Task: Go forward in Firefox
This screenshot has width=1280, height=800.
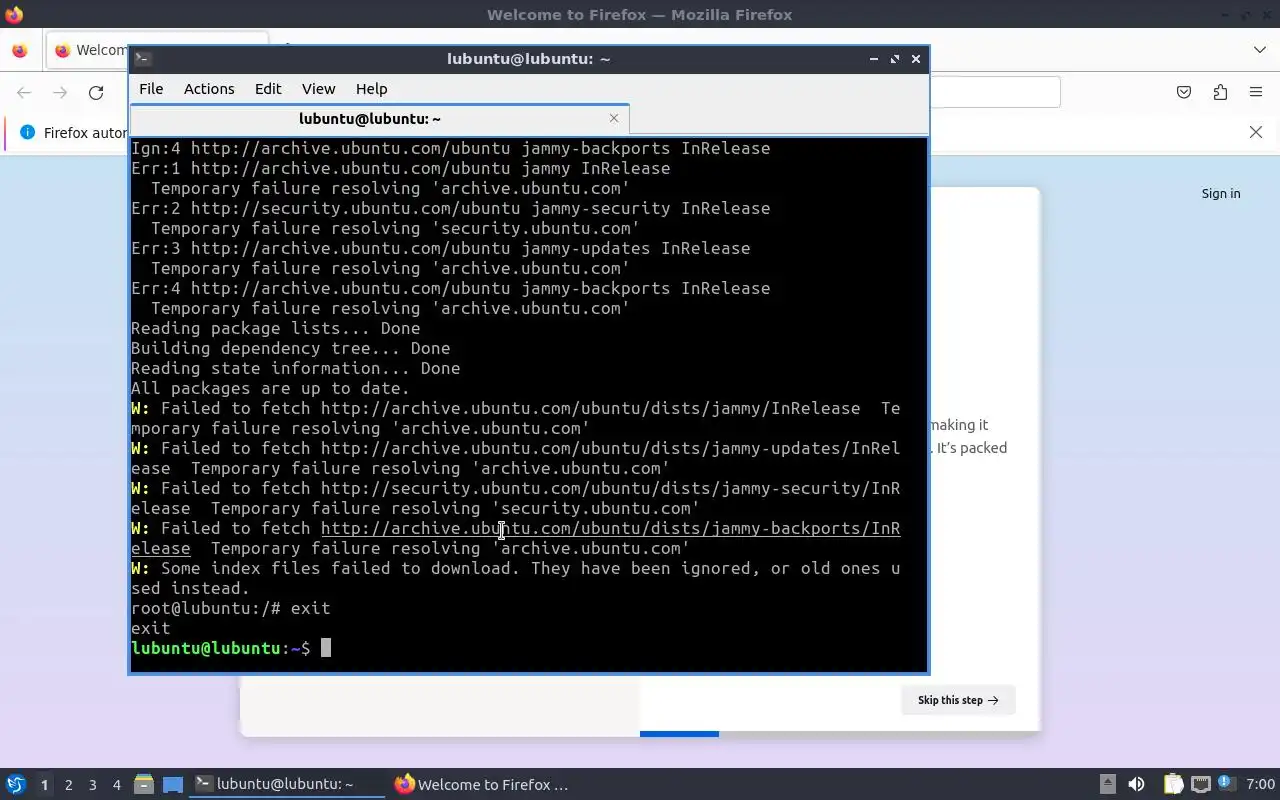Action: point(60,92)
